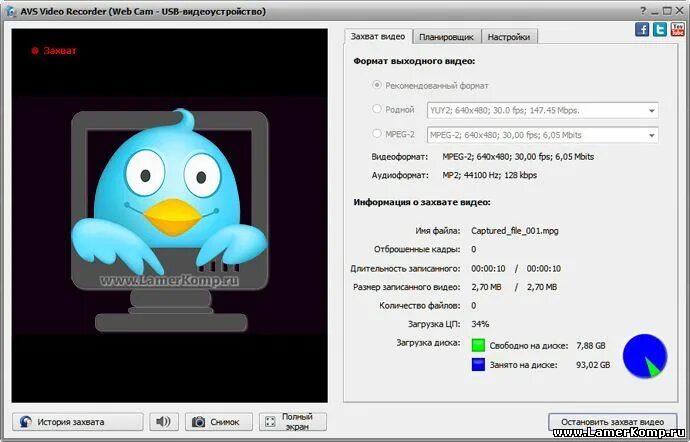Click the Количество файлов label
This screenshot has width=690, height=442.
(x=419, y=306)
